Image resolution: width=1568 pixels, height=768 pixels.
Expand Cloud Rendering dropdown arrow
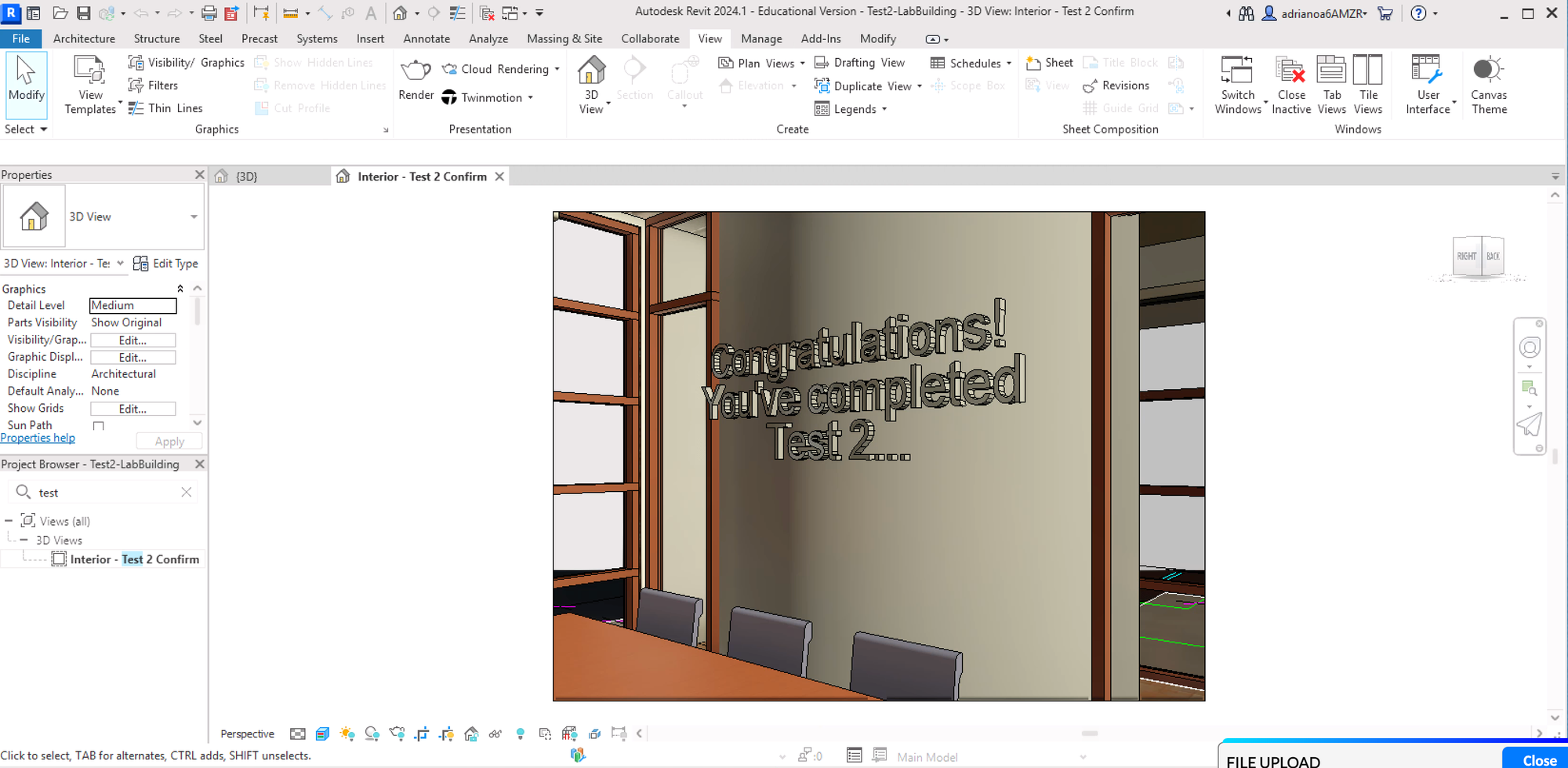tap(557, 69)
